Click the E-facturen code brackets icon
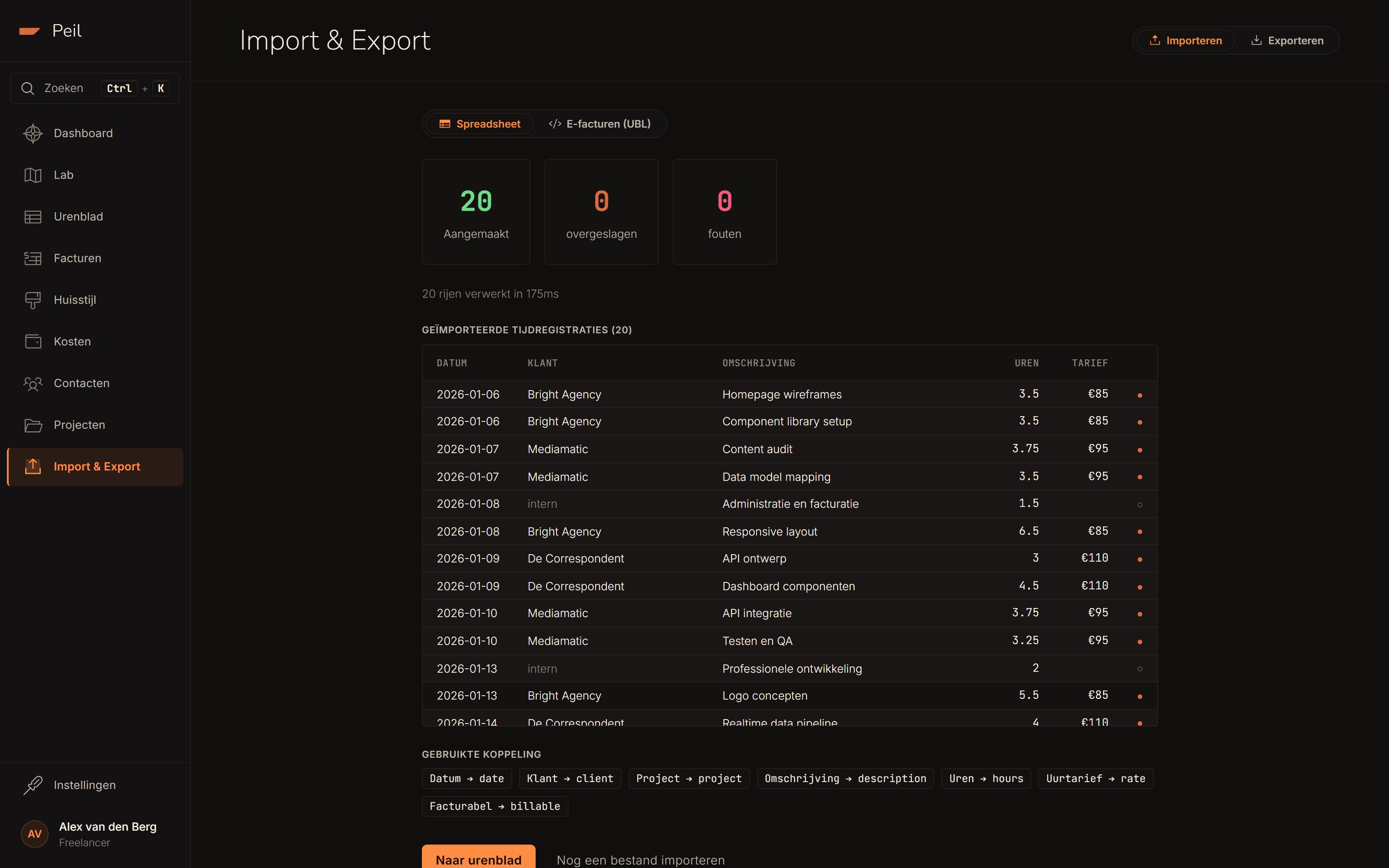This screenshot has height=868, width=1389. (x=555, y=124)
